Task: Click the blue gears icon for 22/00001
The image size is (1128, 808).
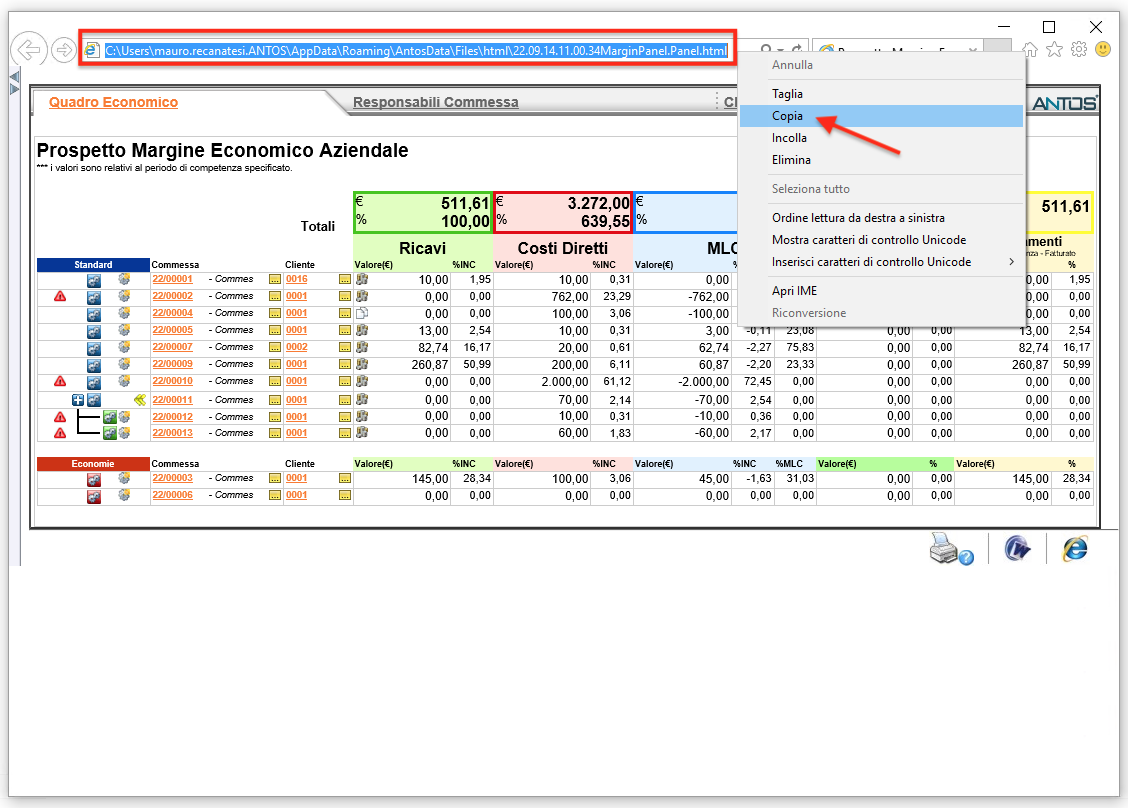Action: click(x=94, y=280)
